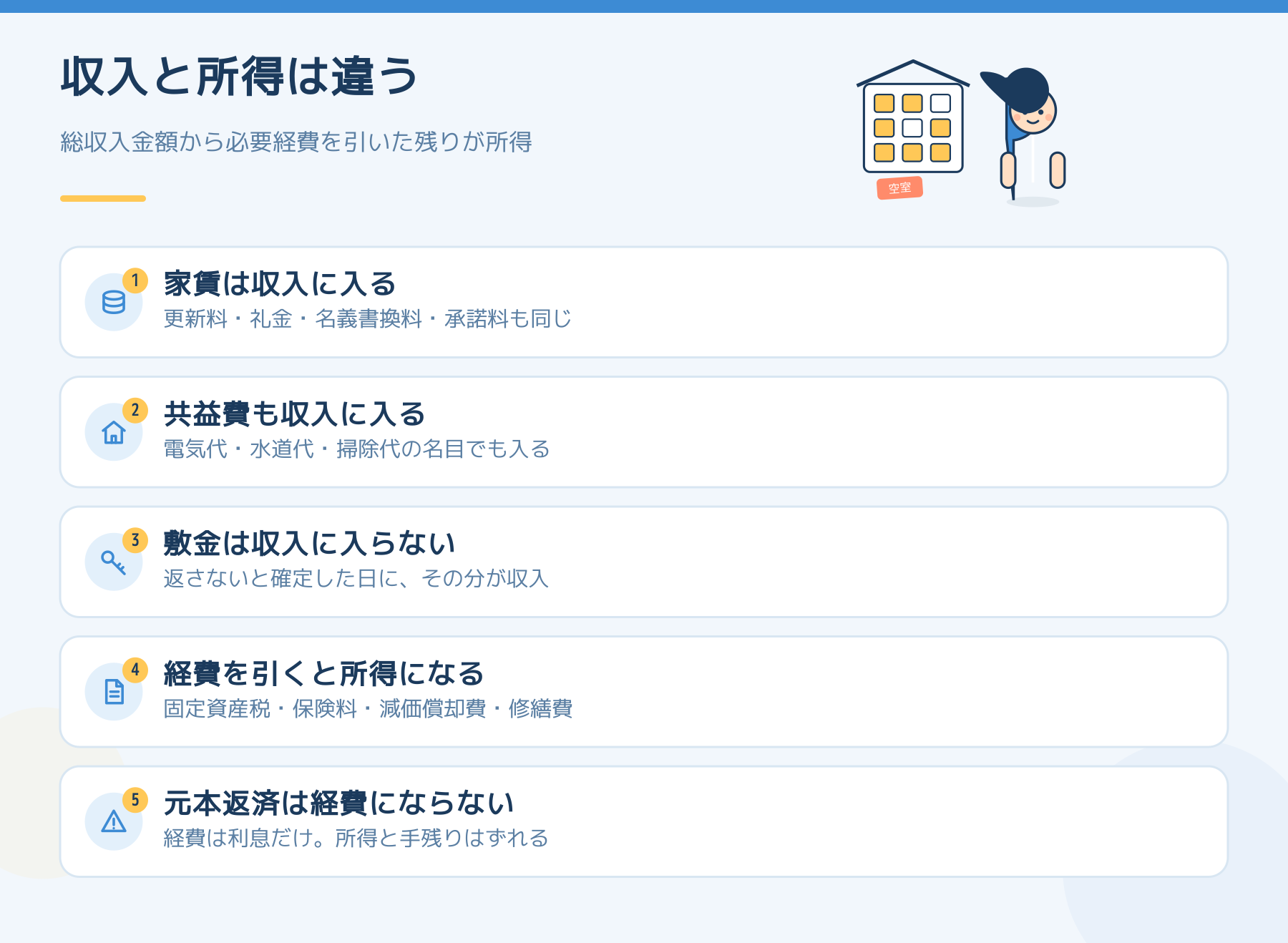
Task: Click text 経費は利息だけ。所得と手残りはずれる
Action: [356, 838]
